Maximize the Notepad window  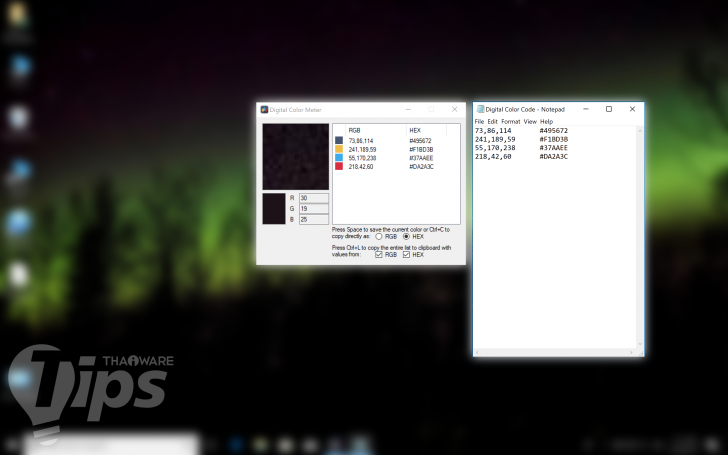609,109
